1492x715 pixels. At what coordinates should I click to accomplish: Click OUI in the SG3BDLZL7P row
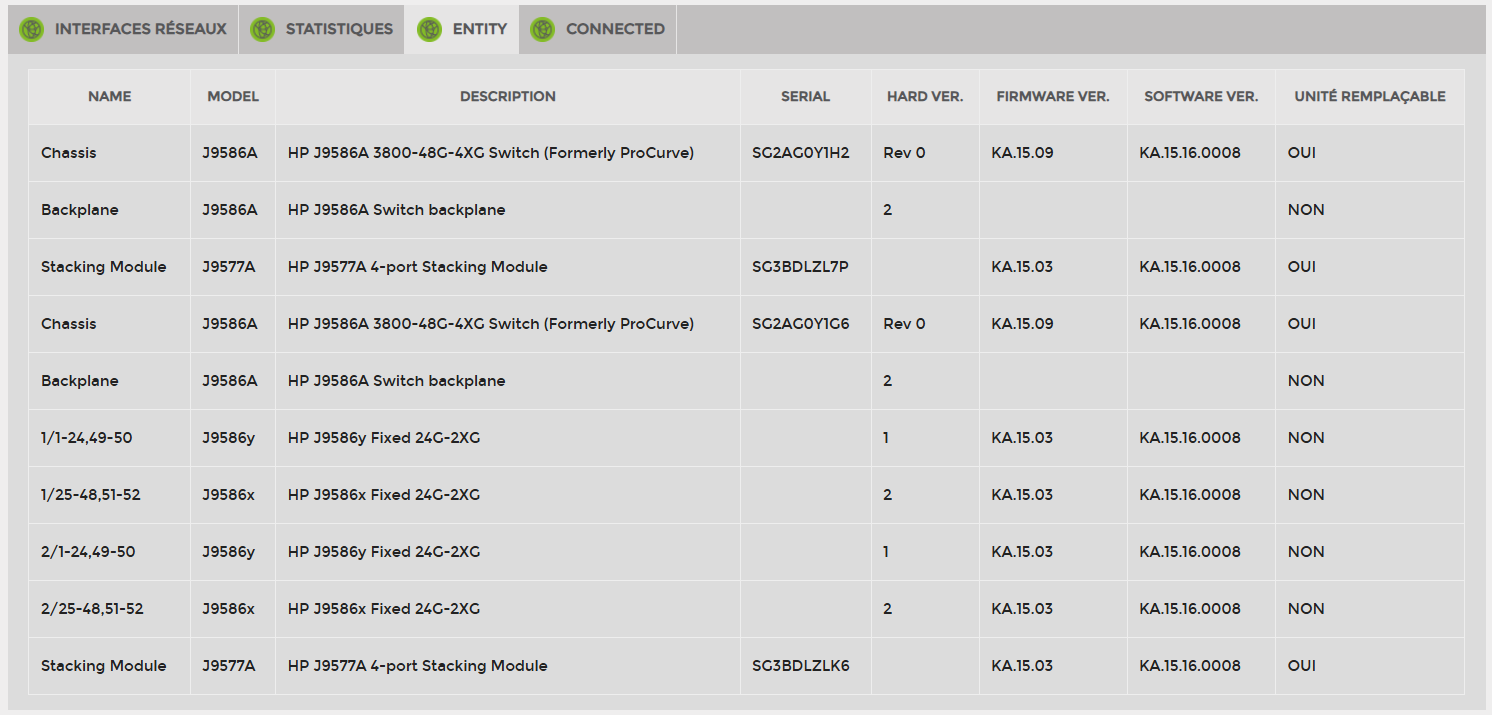(1302, 267)
